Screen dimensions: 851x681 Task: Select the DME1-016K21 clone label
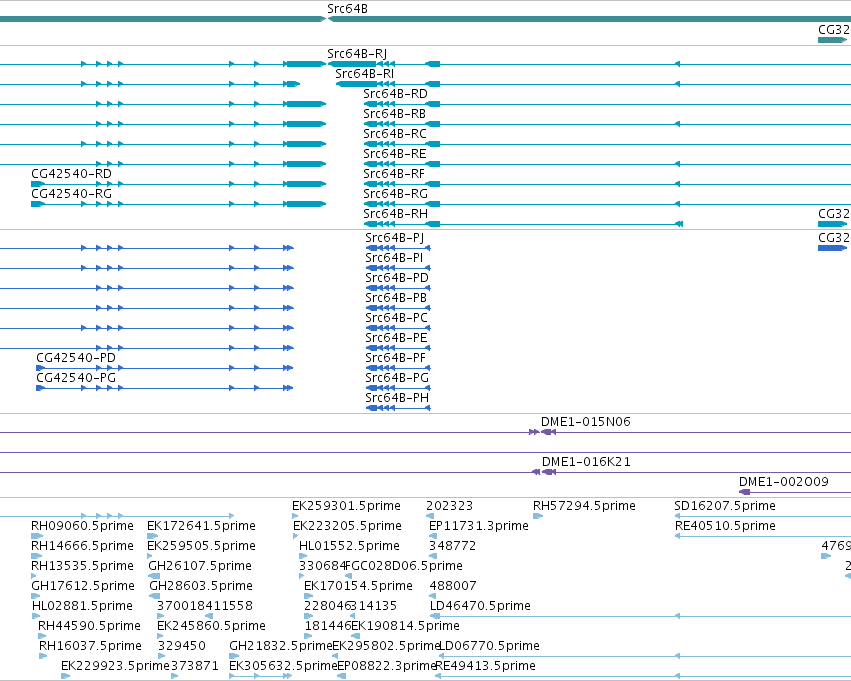(x=586, y=463)
